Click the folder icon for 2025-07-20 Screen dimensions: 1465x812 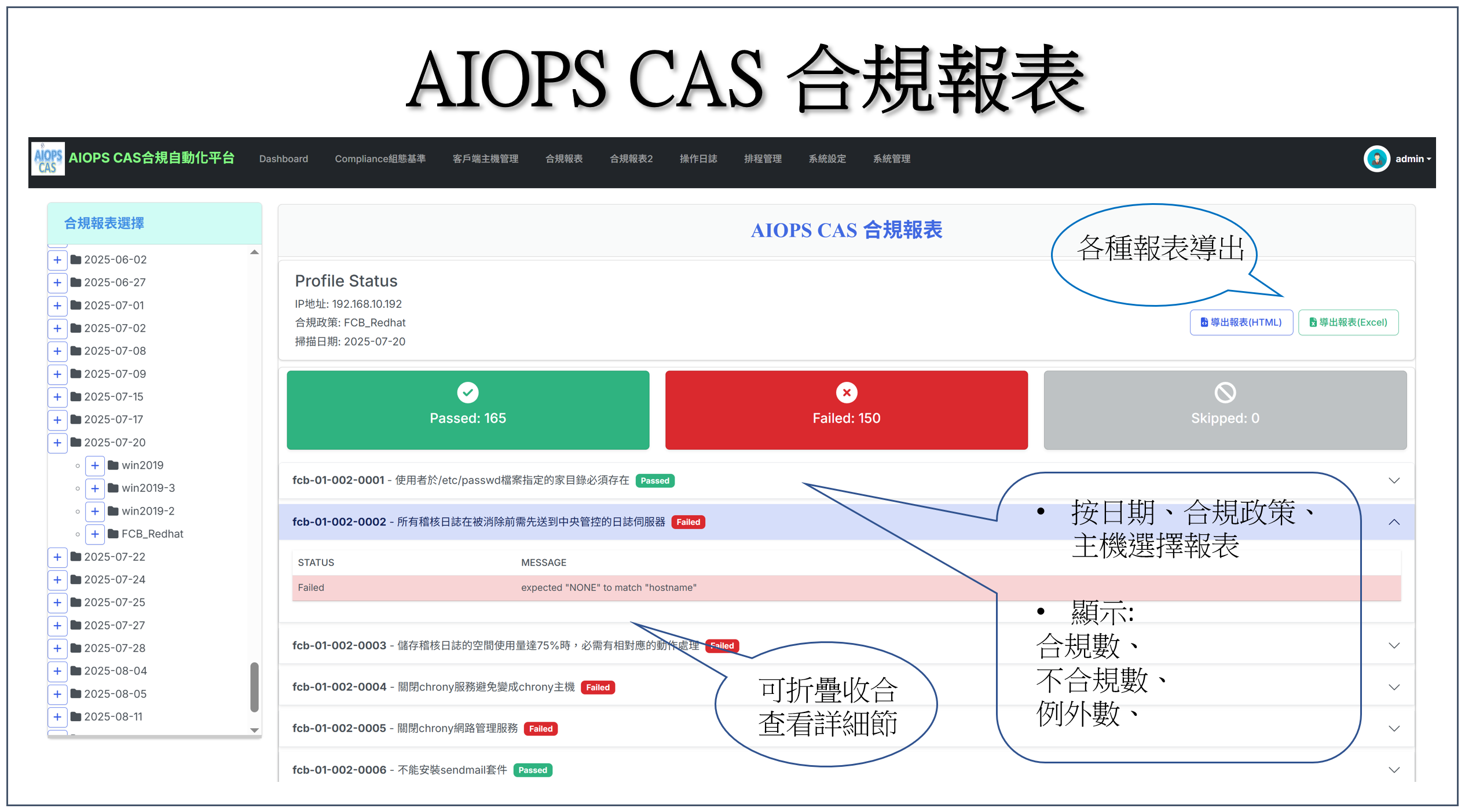coord(76,442)
